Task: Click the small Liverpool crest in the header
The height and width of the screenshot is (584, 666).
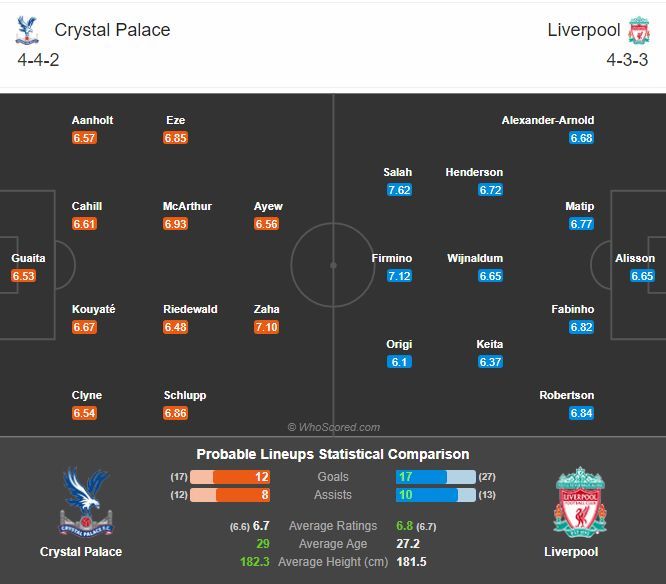Action: point(639,30)
